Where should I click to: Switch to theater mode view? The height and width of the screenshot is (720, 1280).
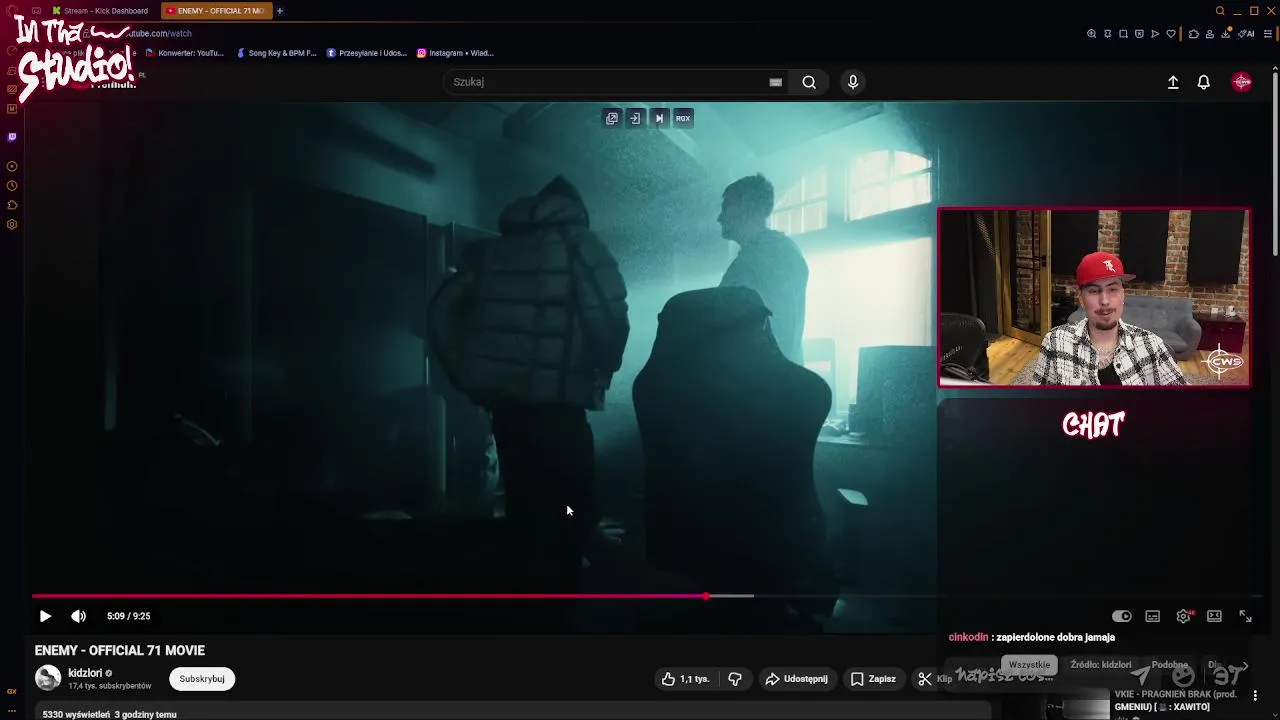click(x=1214, y=616)
